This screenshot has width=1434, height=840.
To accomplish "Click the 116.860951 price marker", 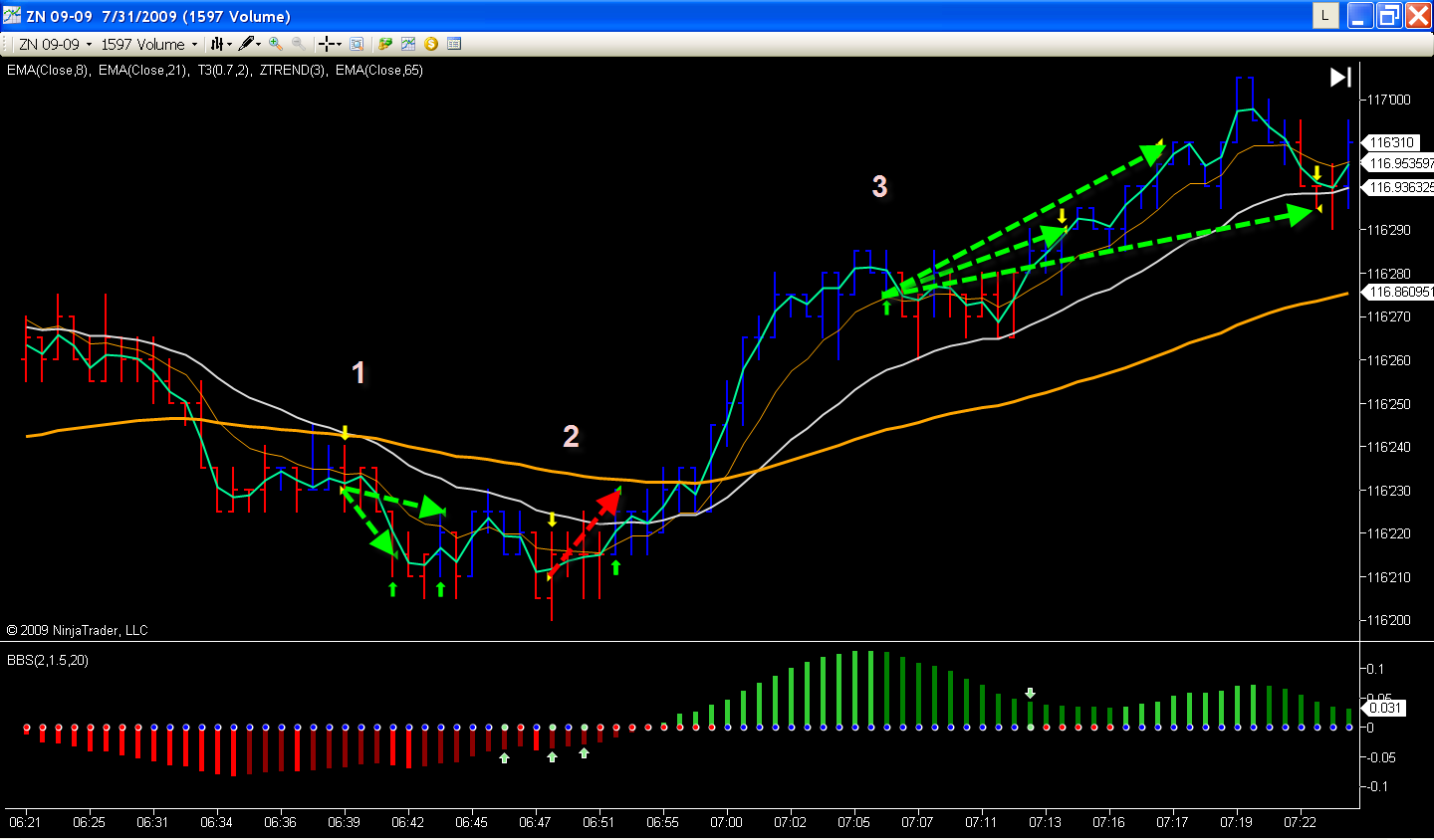I will (1398, 292).
